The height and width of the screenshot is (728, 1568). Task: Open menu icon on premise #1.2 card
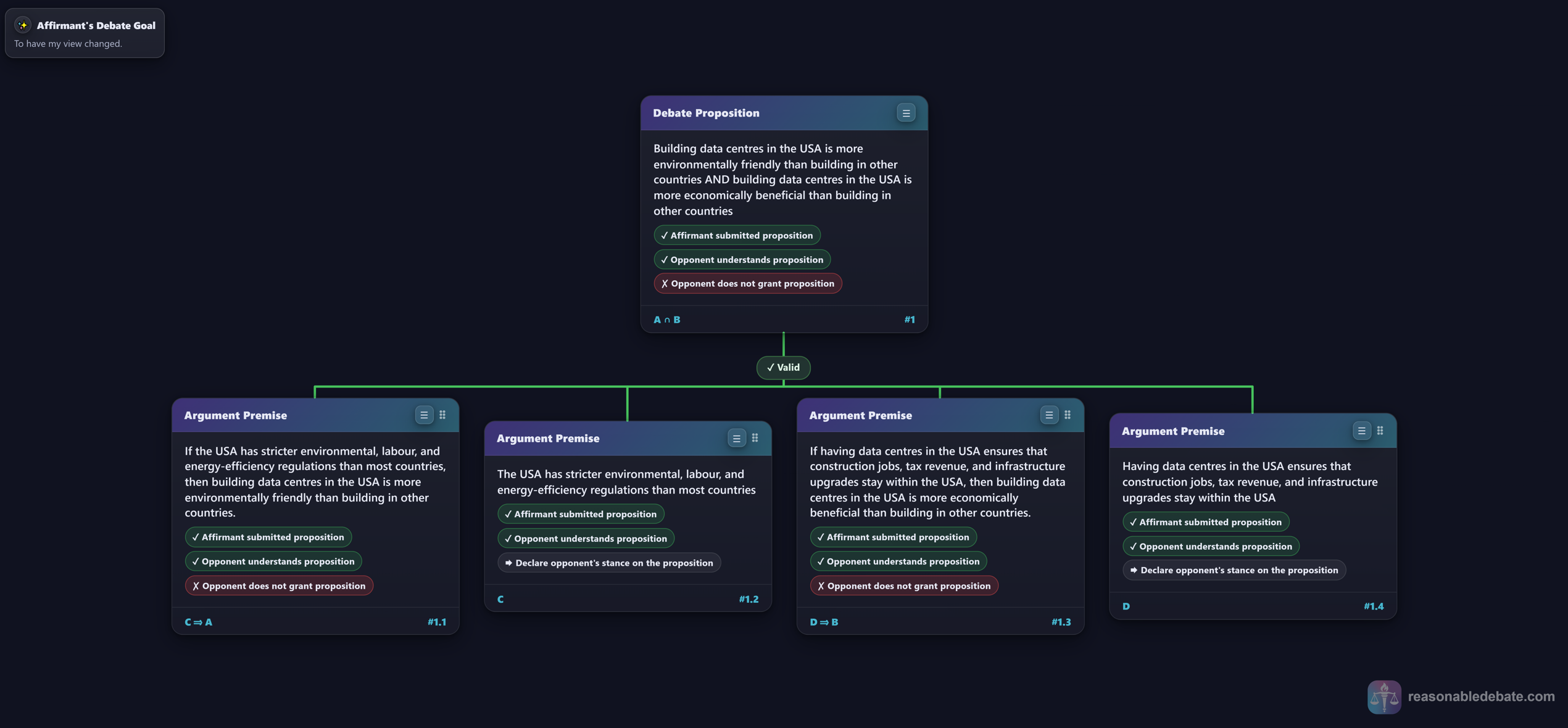[x=736, y=438]
